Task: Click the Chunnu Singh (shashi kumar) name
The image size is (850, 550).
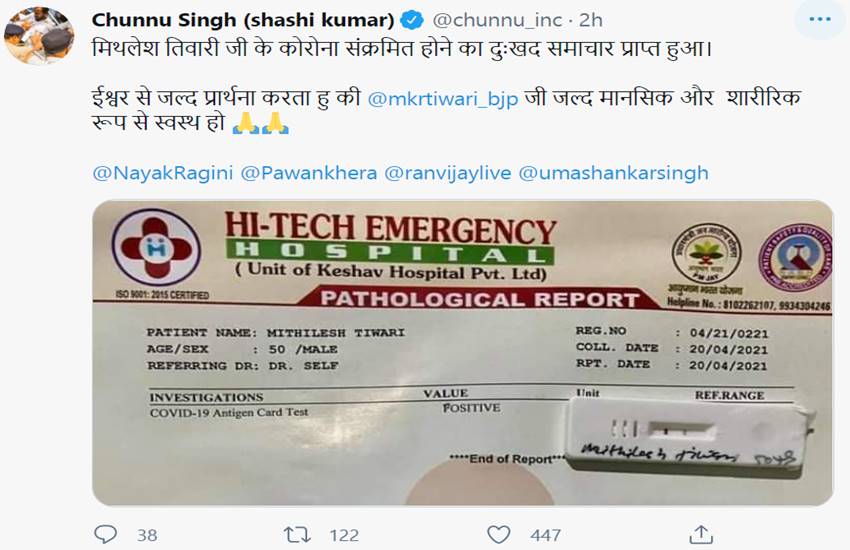Action: point(243,20)
